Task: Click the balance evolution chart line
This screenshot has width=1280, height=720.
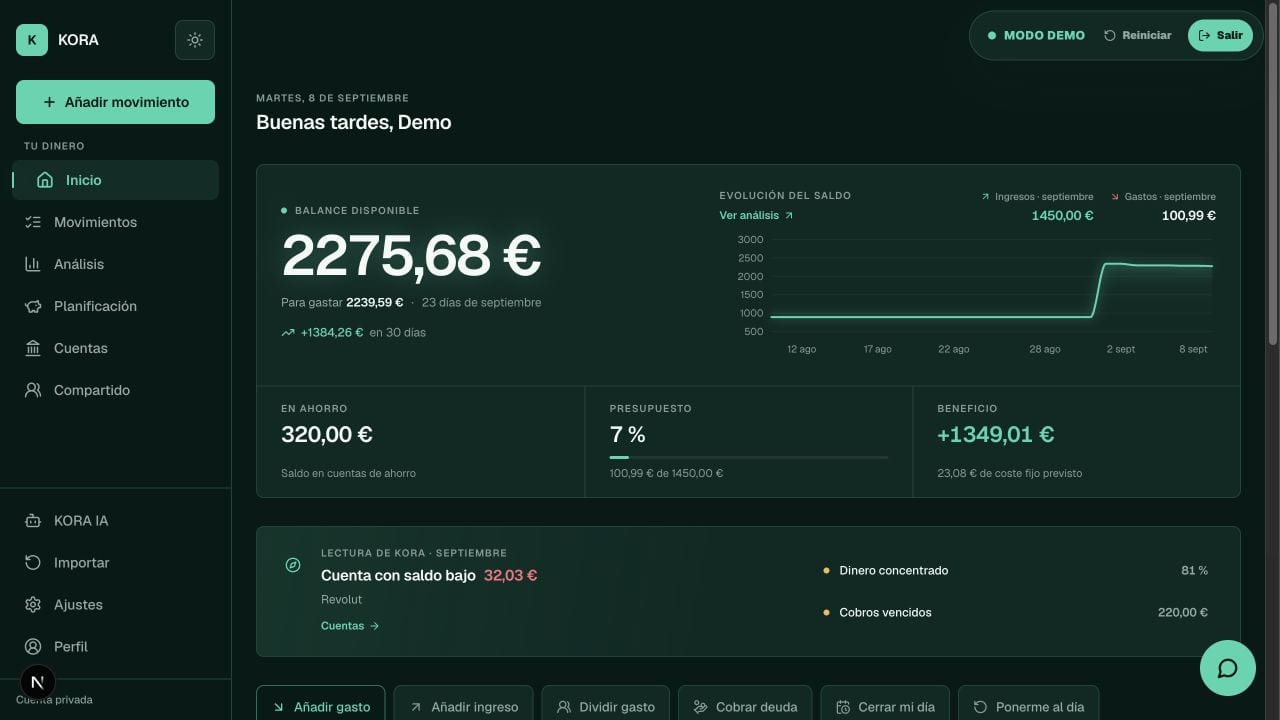Action: pos(991,291)
